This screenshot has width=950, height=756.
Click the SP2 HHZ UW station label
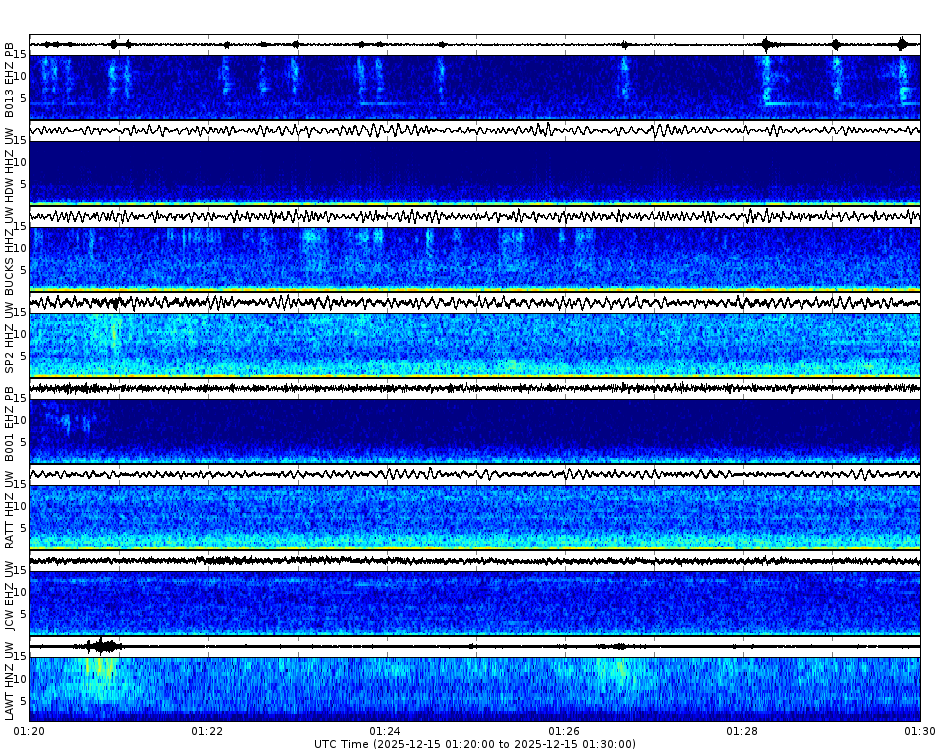10,335
